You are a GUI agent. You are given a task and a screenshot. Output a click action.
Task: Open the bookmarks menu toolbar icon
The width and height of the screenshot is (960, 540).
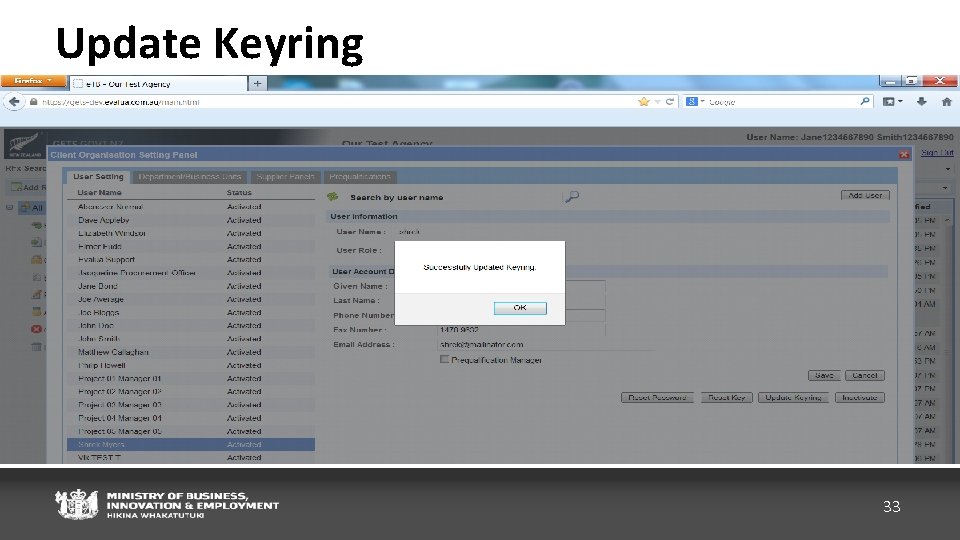tap(892, 102)
